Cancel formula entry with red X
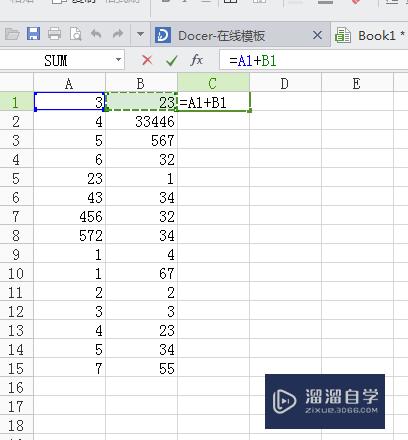 pyautogui.click(x=147, y=60)
